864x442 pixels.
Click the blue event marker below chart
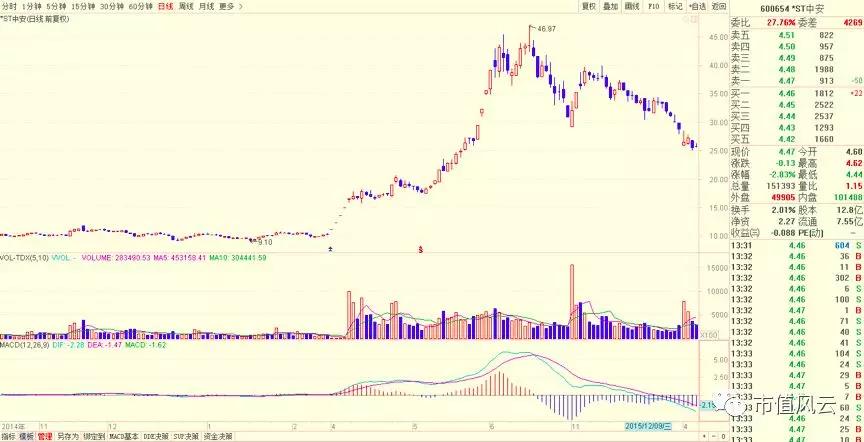330,250
